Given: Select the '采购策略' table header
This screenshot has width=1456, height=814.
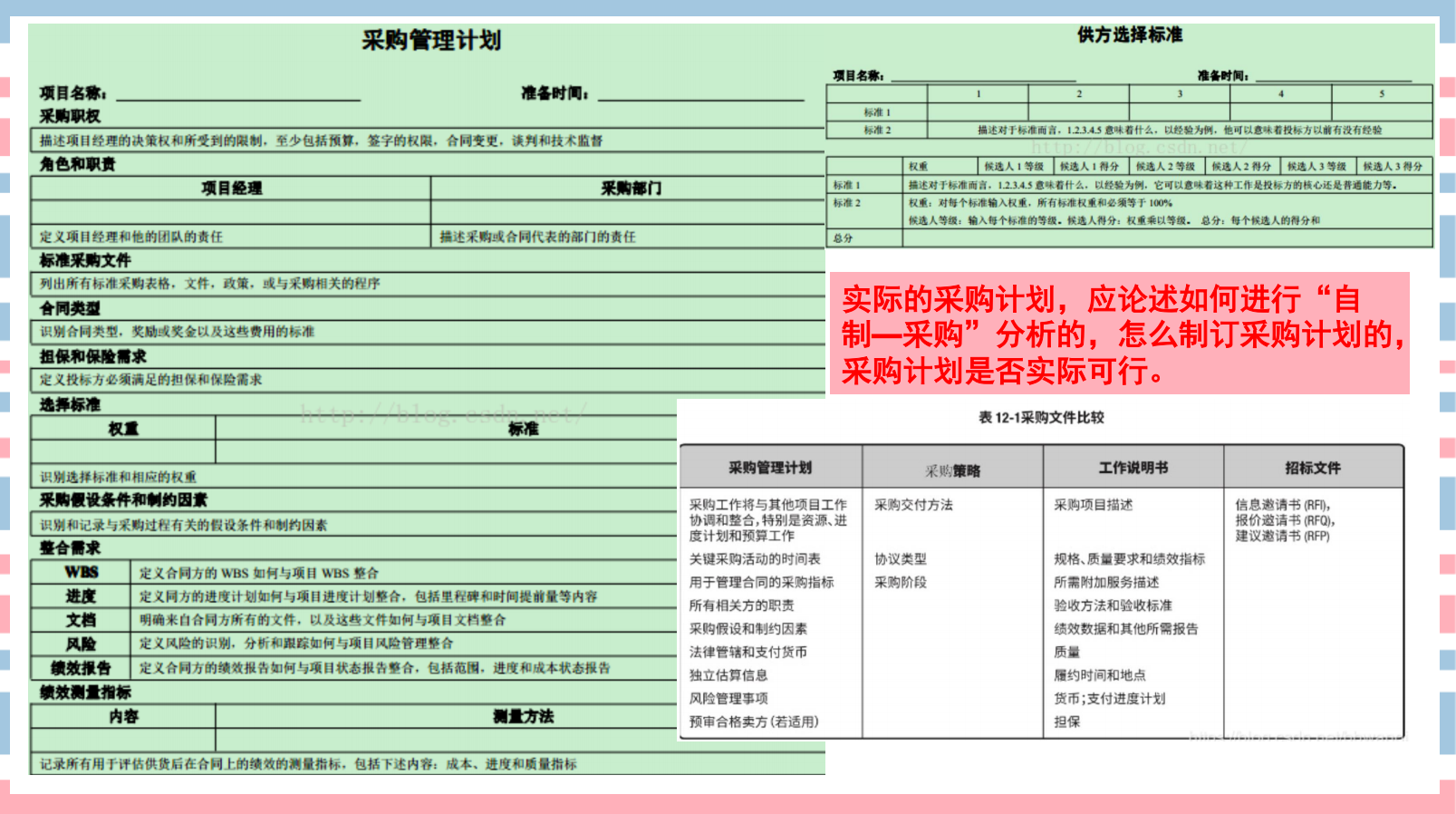Looking at the screenshot, I should pos(952,470).
